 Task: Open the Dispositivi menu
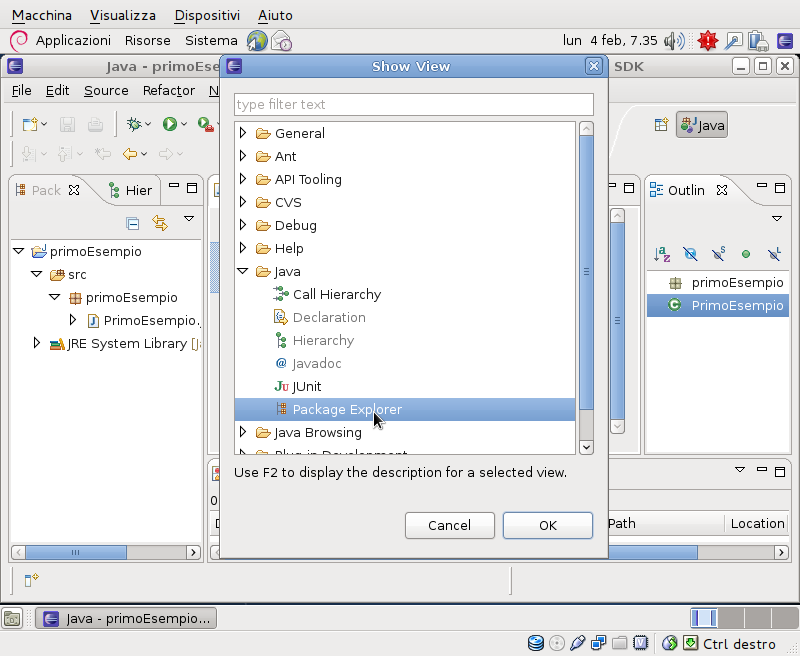pyautogui.click(x=207, y=15)
